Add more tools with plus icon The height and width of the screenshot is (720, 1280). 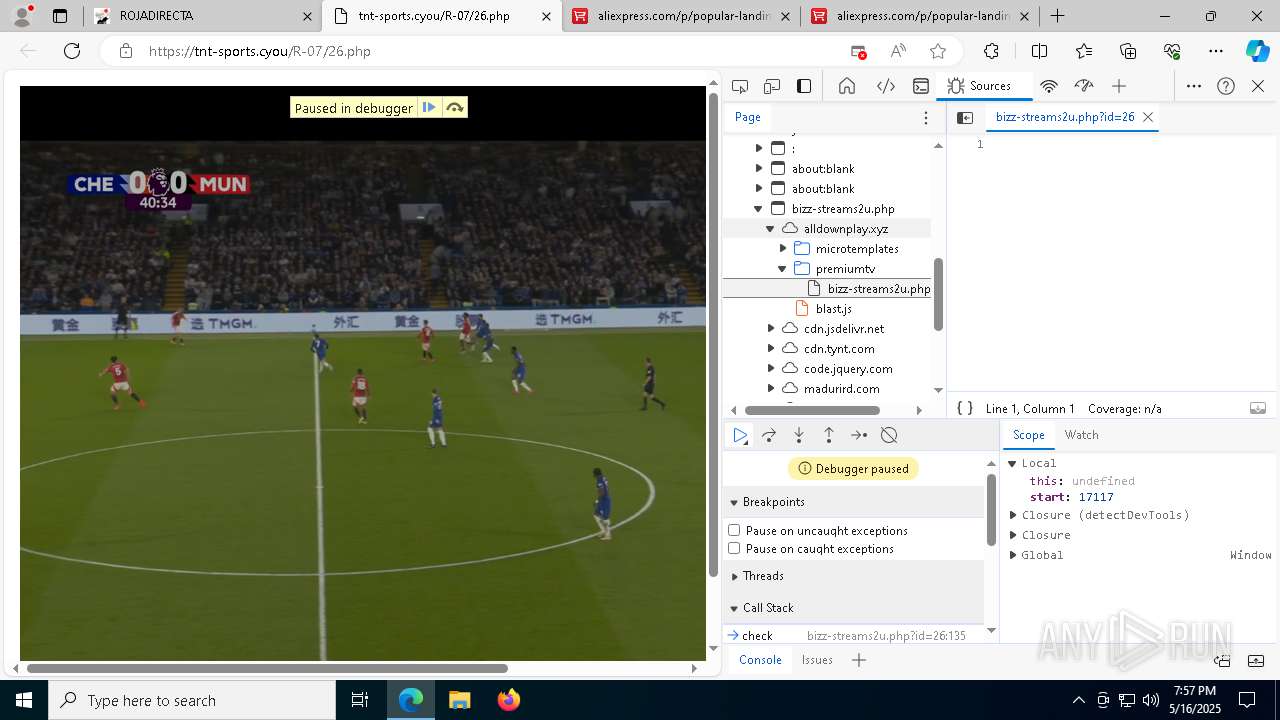click(x=1119, y=86)
